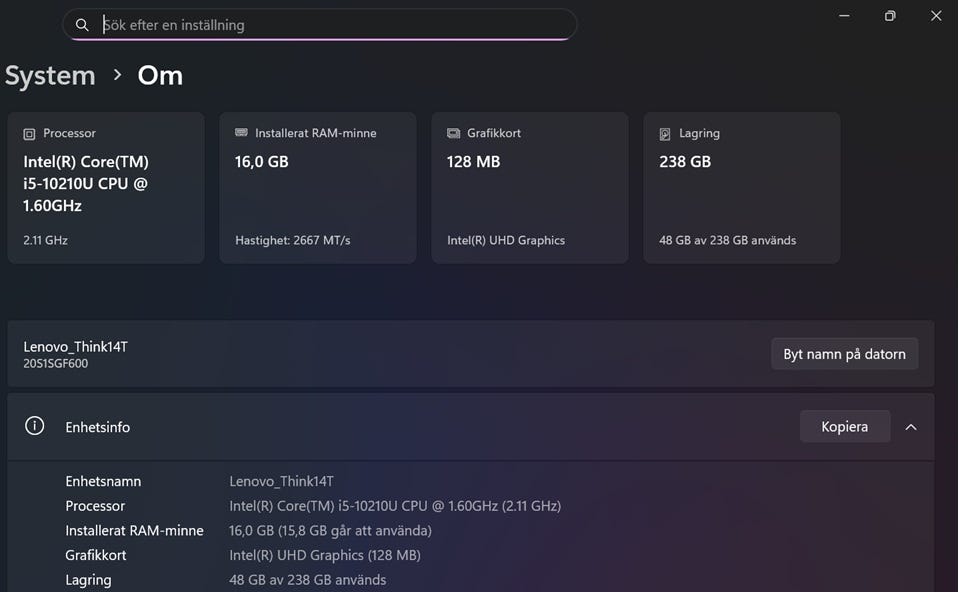Open the Grafikkort 128 MB card
Image resolution: width=959 pixels, height=592 pixels.
tap(530, 188)
